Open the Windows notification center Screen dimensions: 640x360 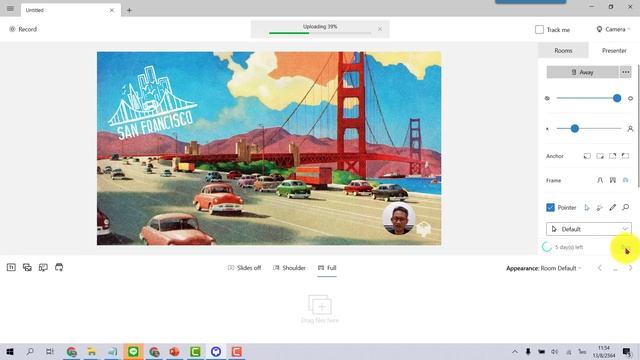click(x=627, y=351)
